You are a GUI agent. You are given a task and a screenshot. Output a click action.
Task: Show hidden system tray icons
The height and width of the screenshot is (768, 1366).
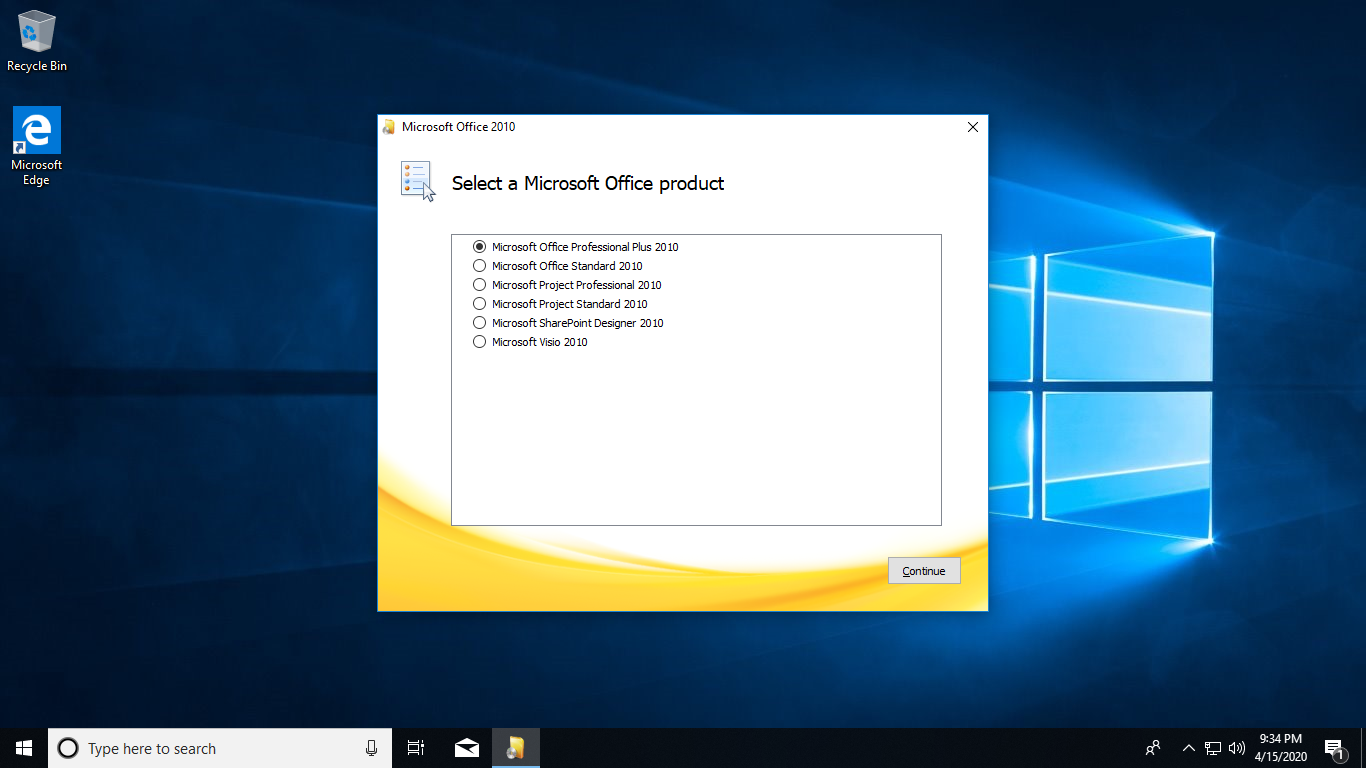click(1189, 748)
